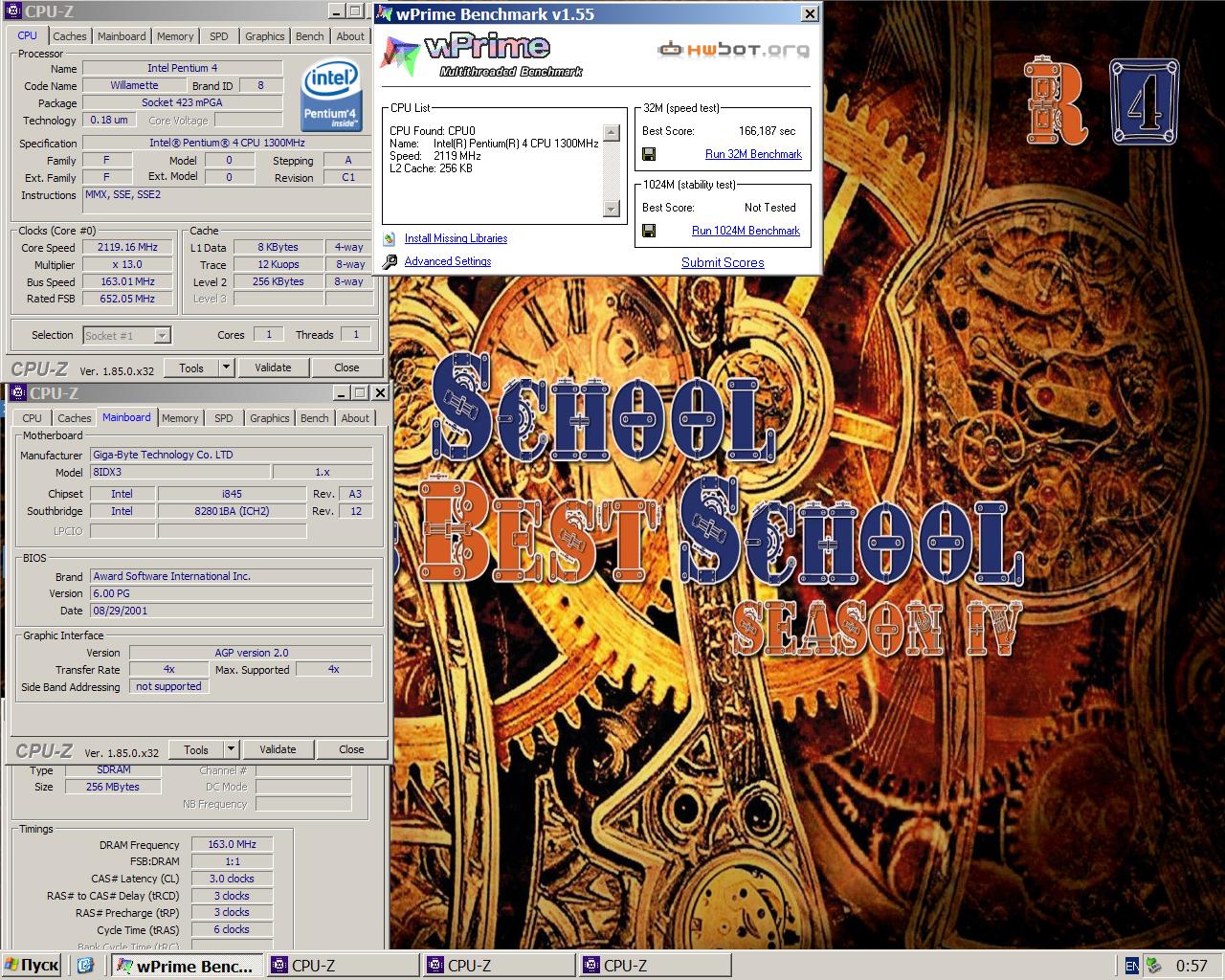This screenshot has width=1225, height=980.
Task: Click the AGP version 2.0 field
Action: click(251, 653)
